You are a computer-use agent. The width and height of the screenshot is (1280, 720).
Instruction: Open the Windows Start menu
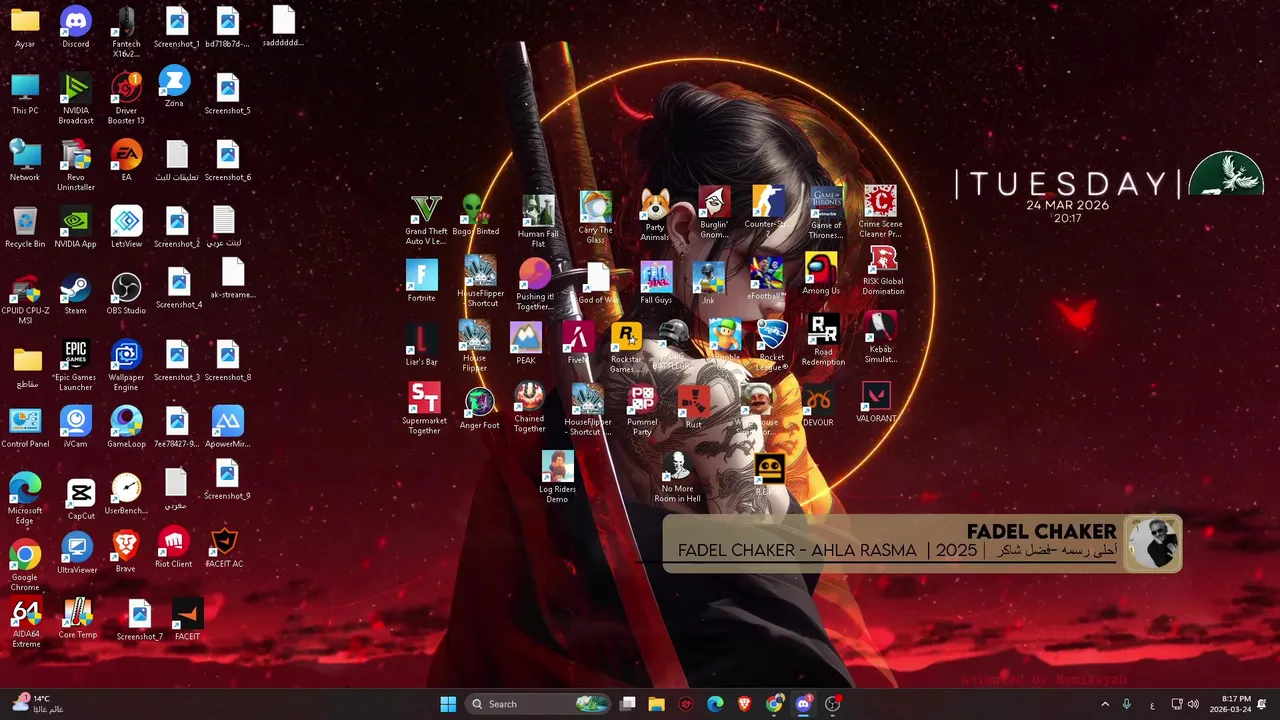[x=448, y=704]
